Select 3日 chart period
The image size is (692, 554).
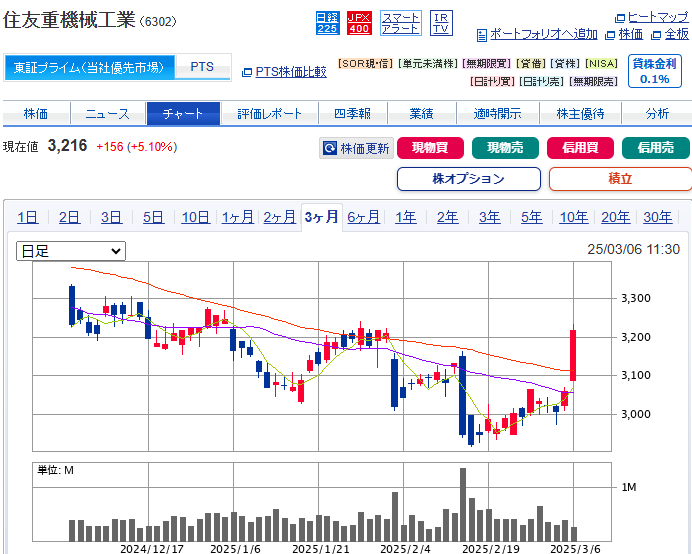pos(111,217)
